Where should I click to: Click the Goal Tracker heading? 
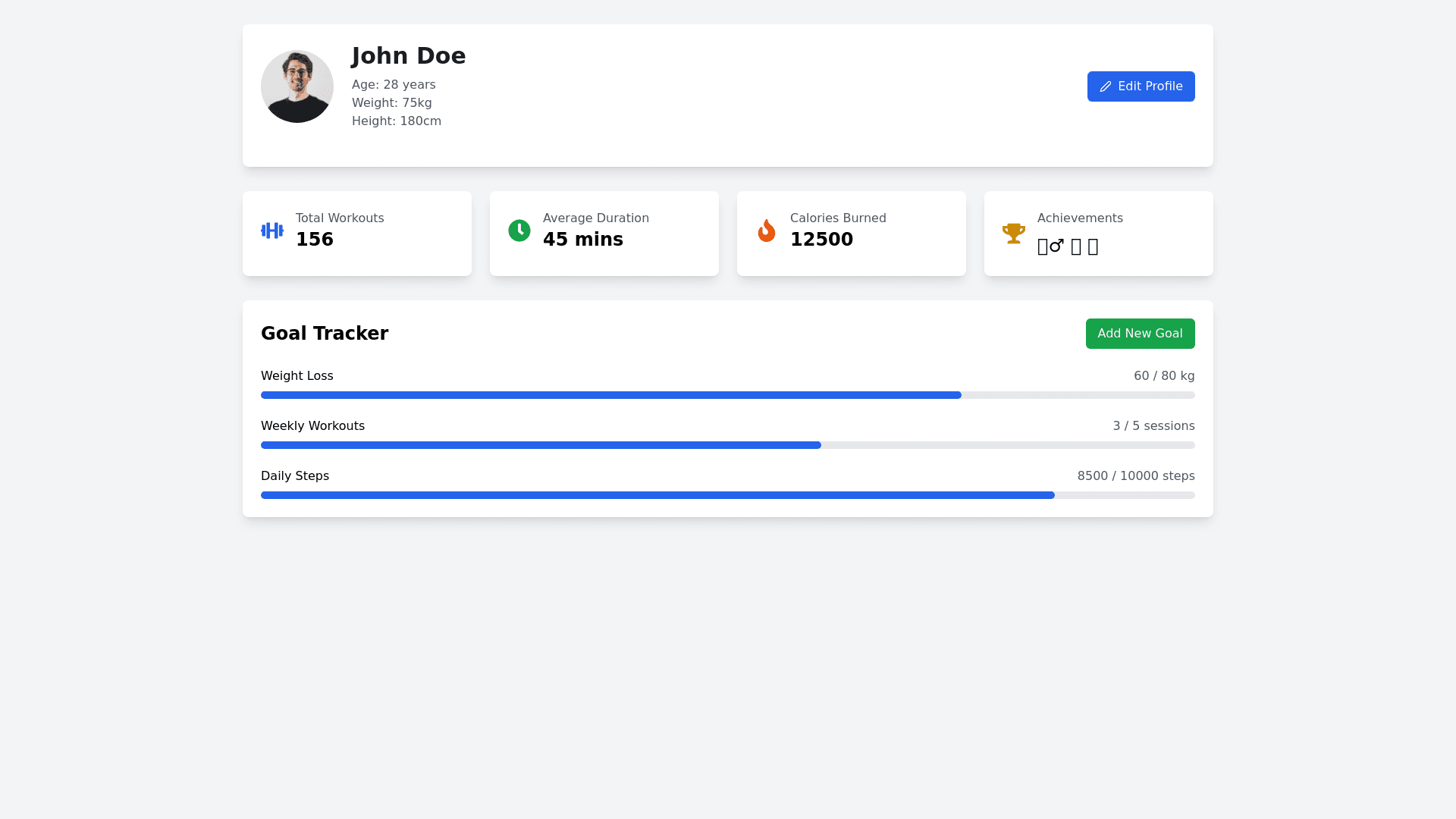325,334
